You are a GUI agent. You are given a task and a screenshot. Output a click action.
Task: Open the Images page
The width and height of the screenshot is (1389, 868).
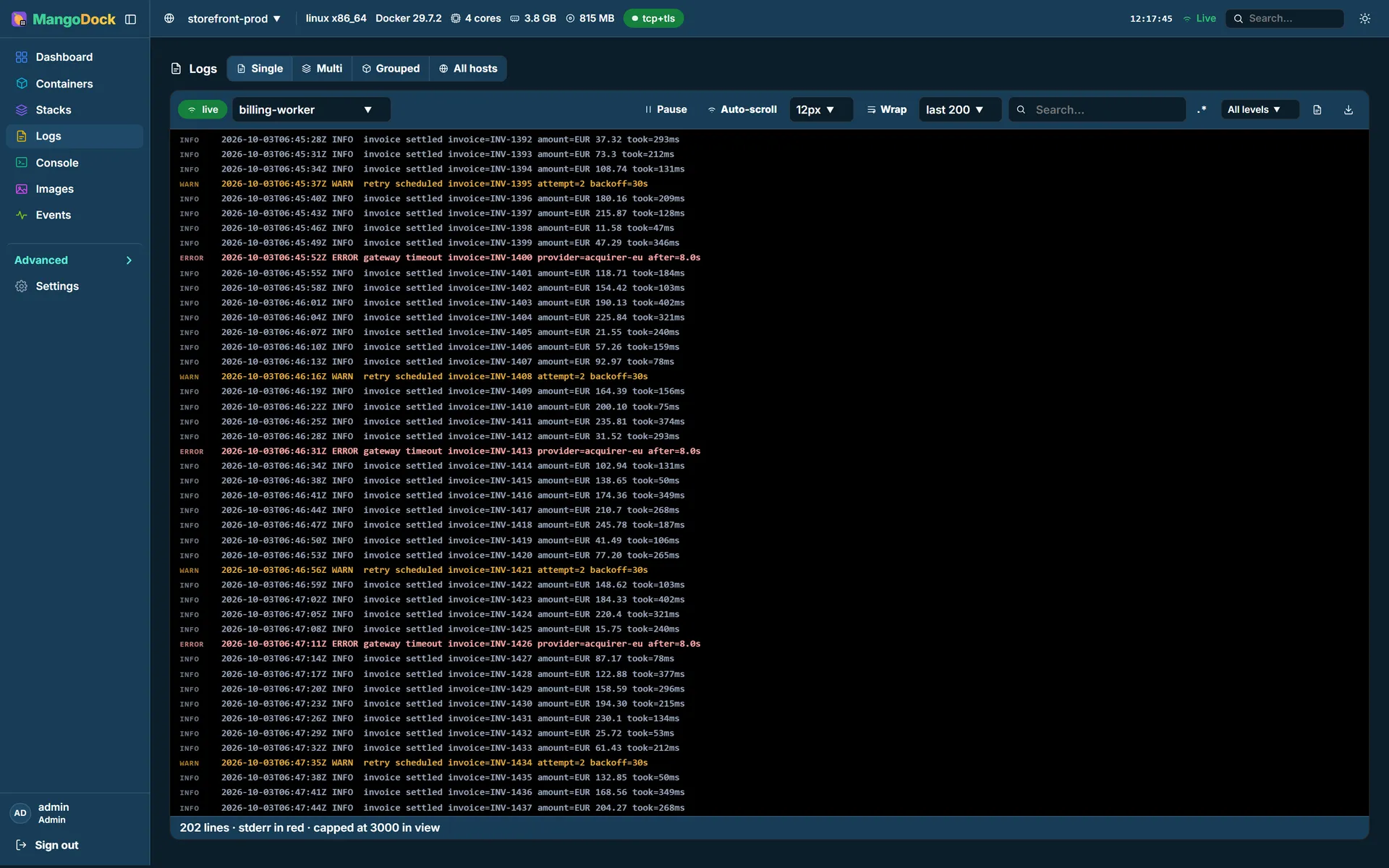click(75, 189)
